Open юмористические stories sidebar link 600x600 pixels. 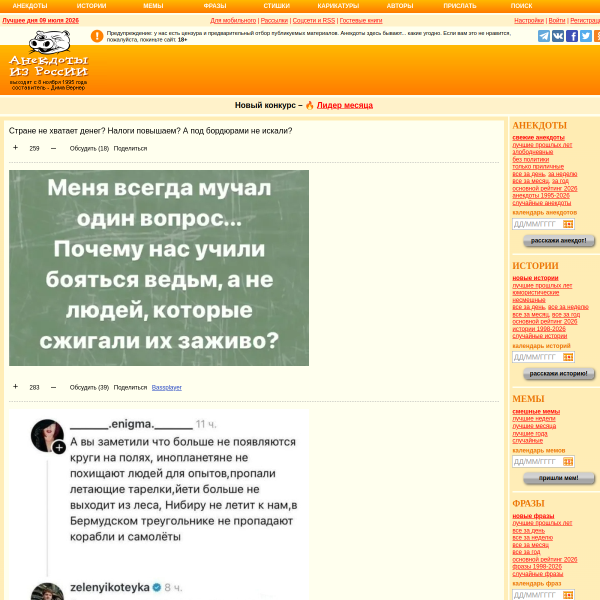click(536, 293)
